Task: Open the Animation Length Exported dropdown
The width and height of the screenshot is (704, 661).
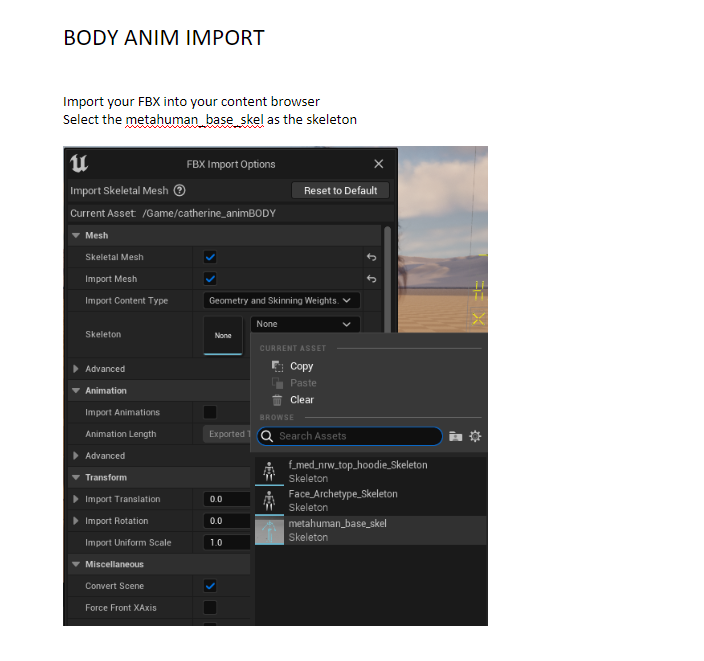Action: coord(227,434)
